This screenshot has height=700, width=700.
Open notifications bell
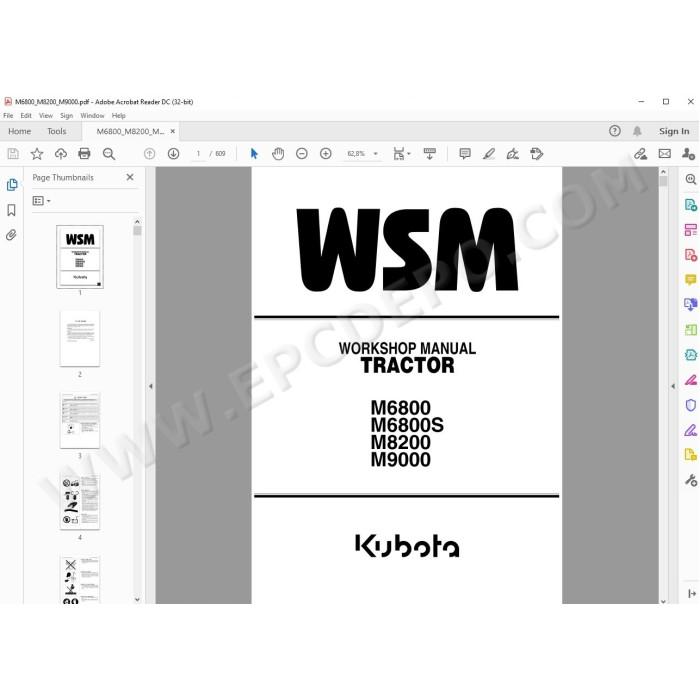tap(637, 131)
